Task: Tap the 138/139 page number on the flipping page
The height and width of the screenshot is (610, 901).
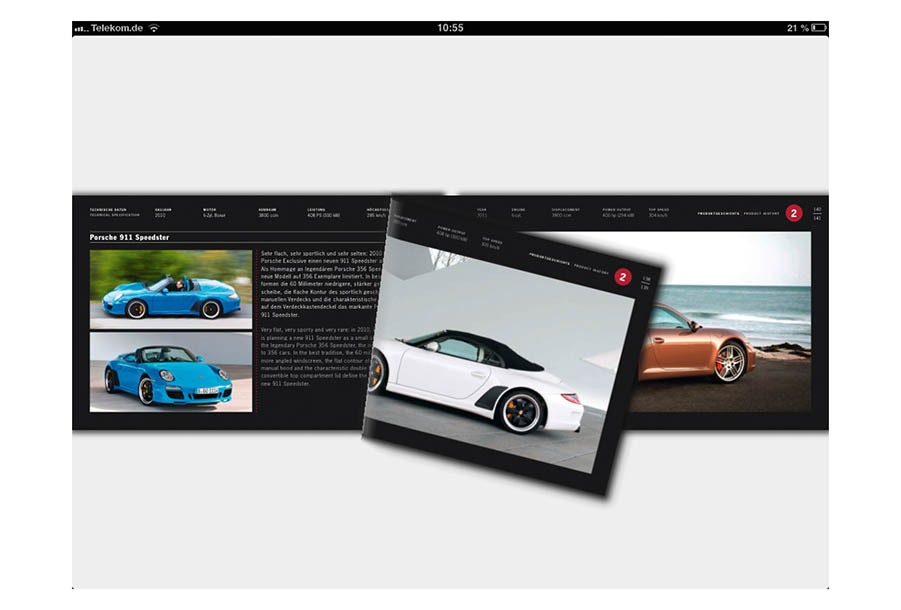Action: [x=646, y=283]
